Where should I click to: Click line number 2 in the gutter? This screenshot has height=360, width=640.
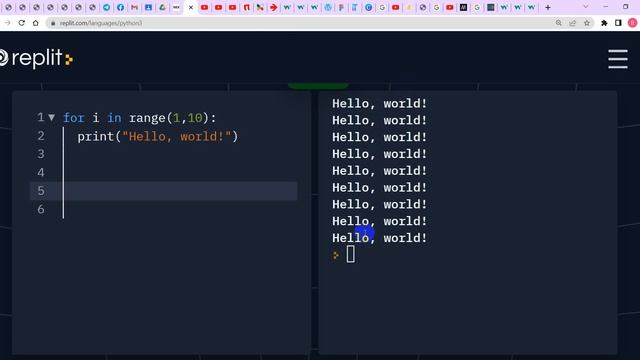pyautogui.click(x=40, y=136)
